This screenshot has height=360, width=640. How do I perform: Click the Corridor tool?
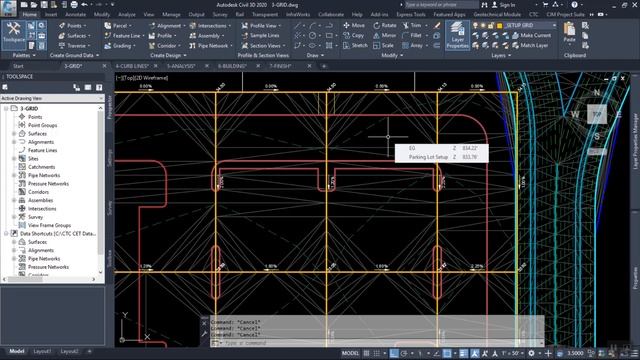[163, 46]
